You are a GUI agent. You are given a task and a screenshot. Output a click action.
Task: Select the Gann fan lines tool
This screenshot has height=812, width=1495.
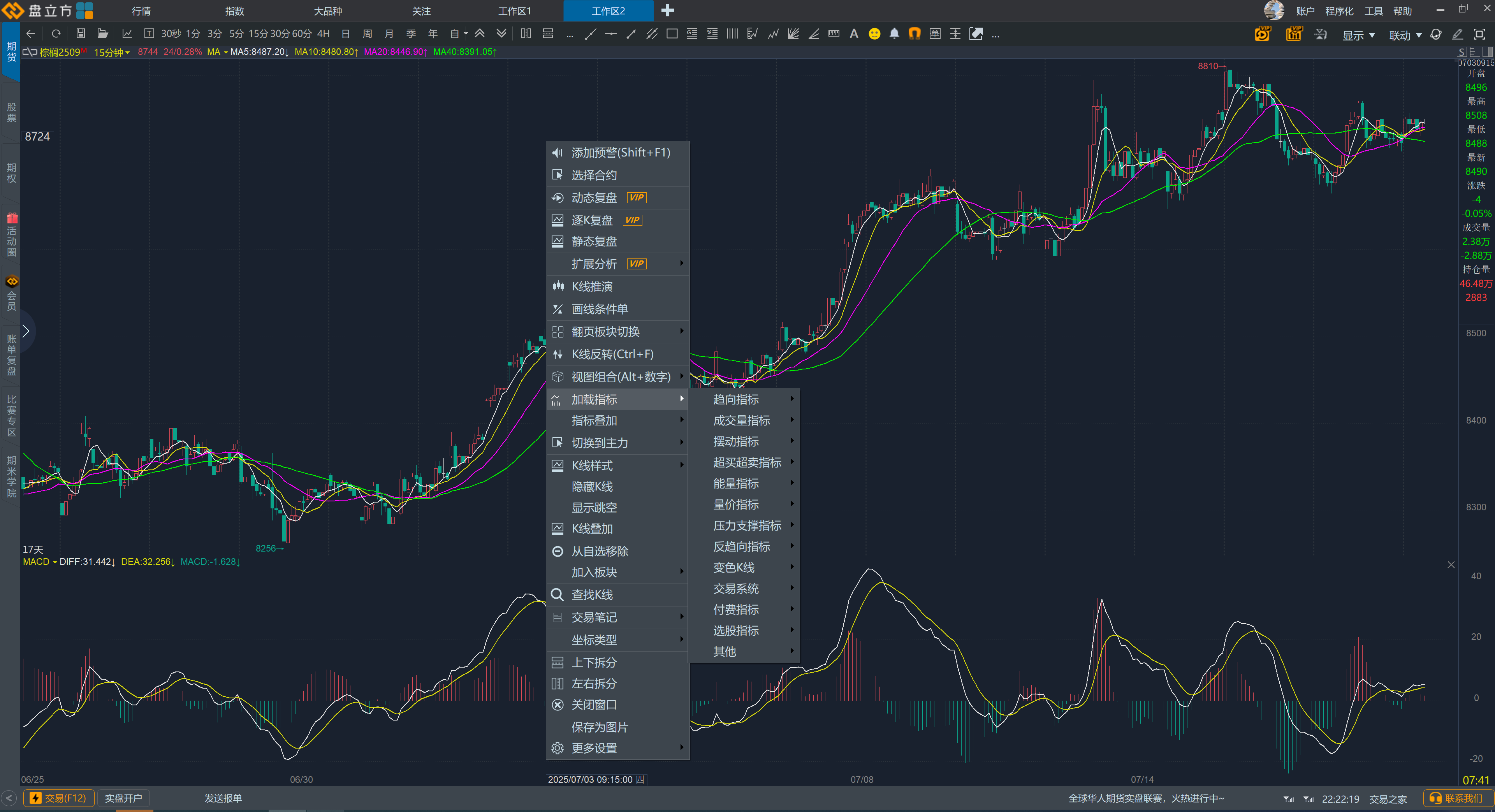click(793, 33)
